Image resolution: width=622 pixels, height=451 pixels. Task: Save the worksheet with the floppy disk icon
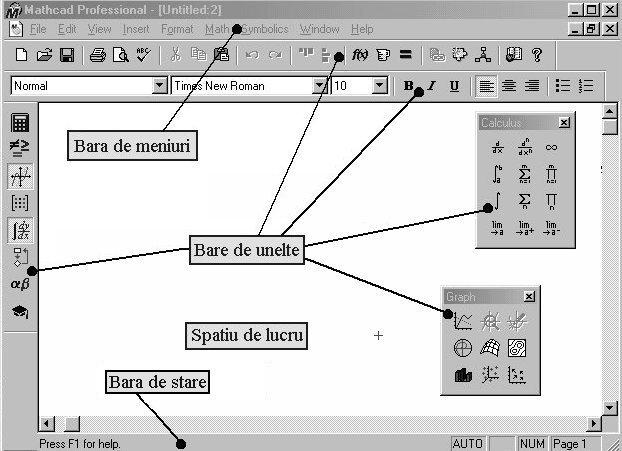67,55
